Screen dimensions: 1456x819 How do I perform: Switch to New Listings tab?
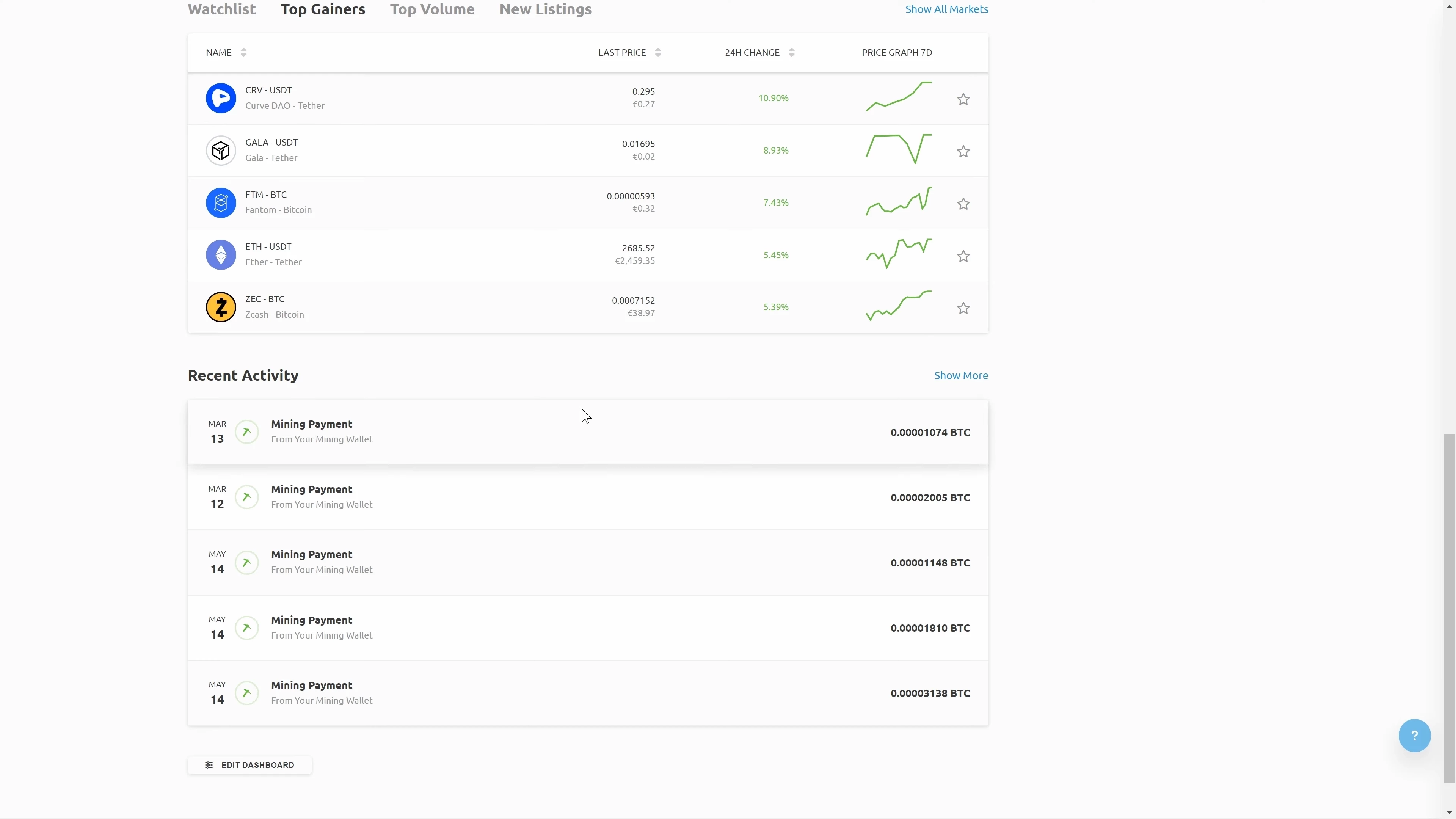[x=546, y=9]
